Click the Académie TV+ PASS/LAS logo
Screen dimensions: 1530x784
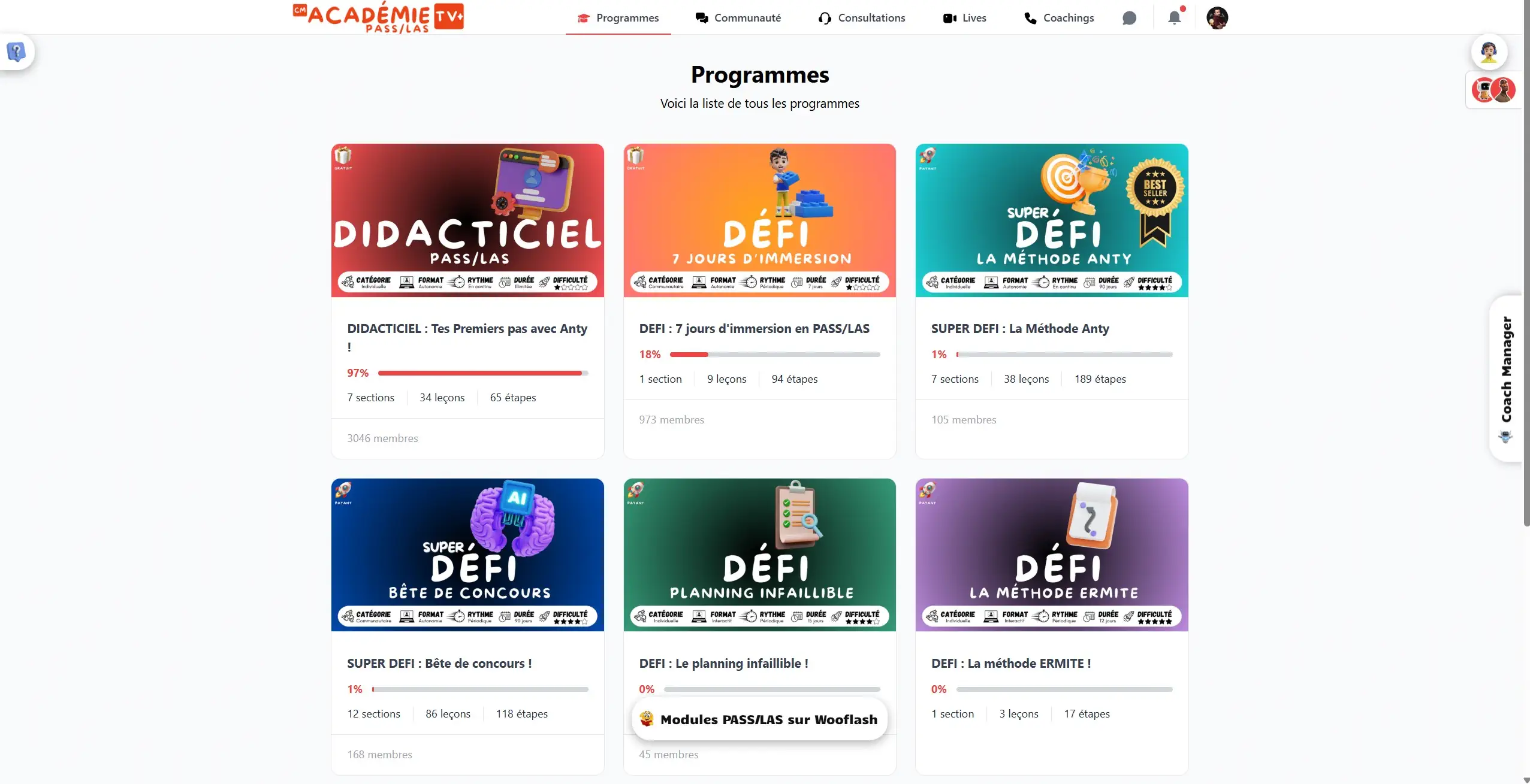point(378,17)
